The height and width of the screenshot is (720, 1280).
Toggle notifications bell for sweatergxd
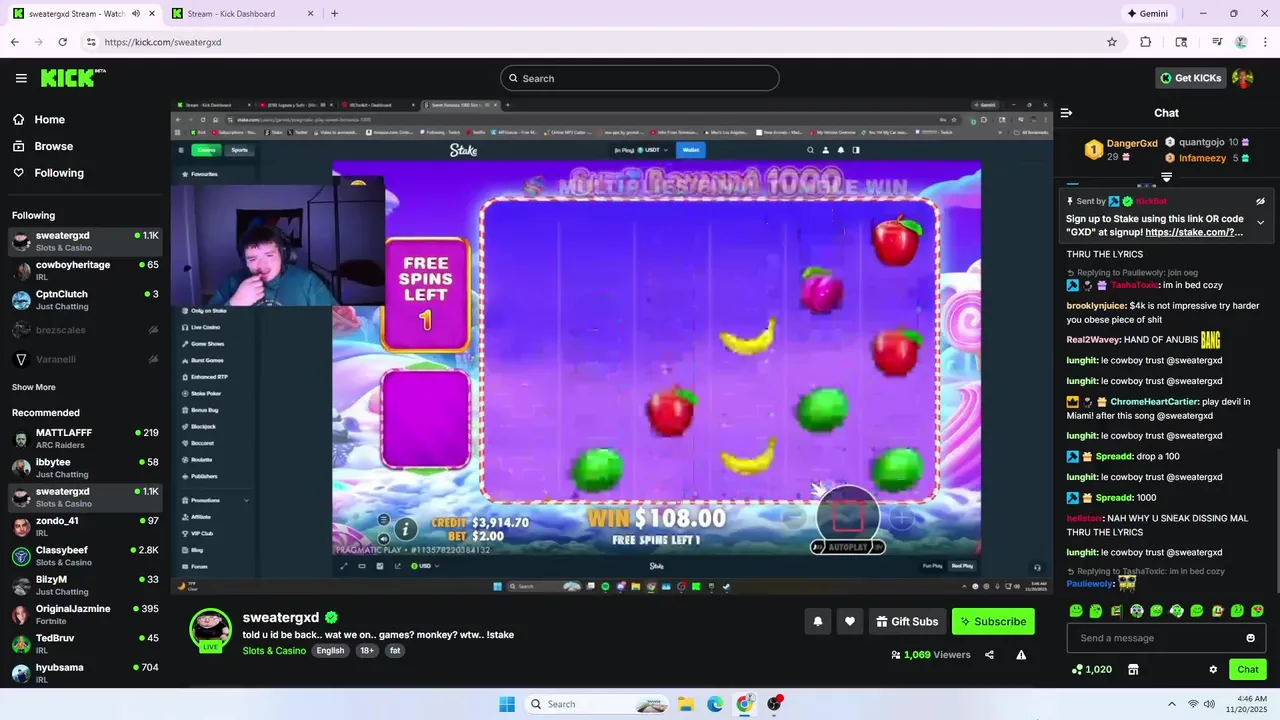(817, 621)
